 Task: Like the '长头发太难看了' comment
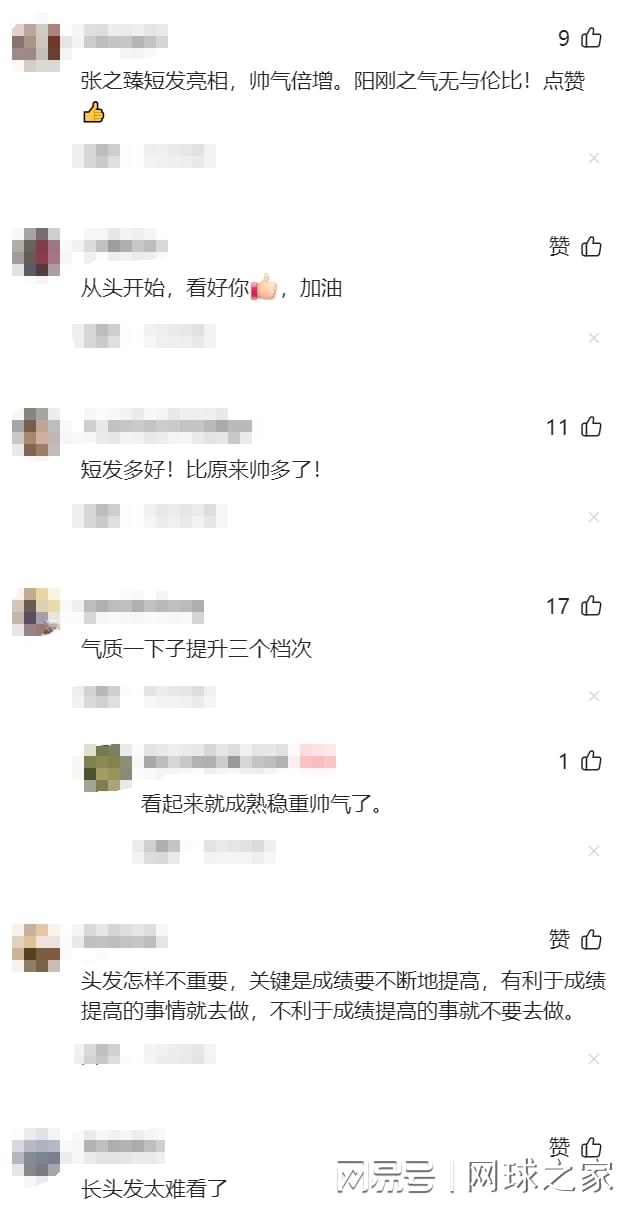coord(592,1146)
